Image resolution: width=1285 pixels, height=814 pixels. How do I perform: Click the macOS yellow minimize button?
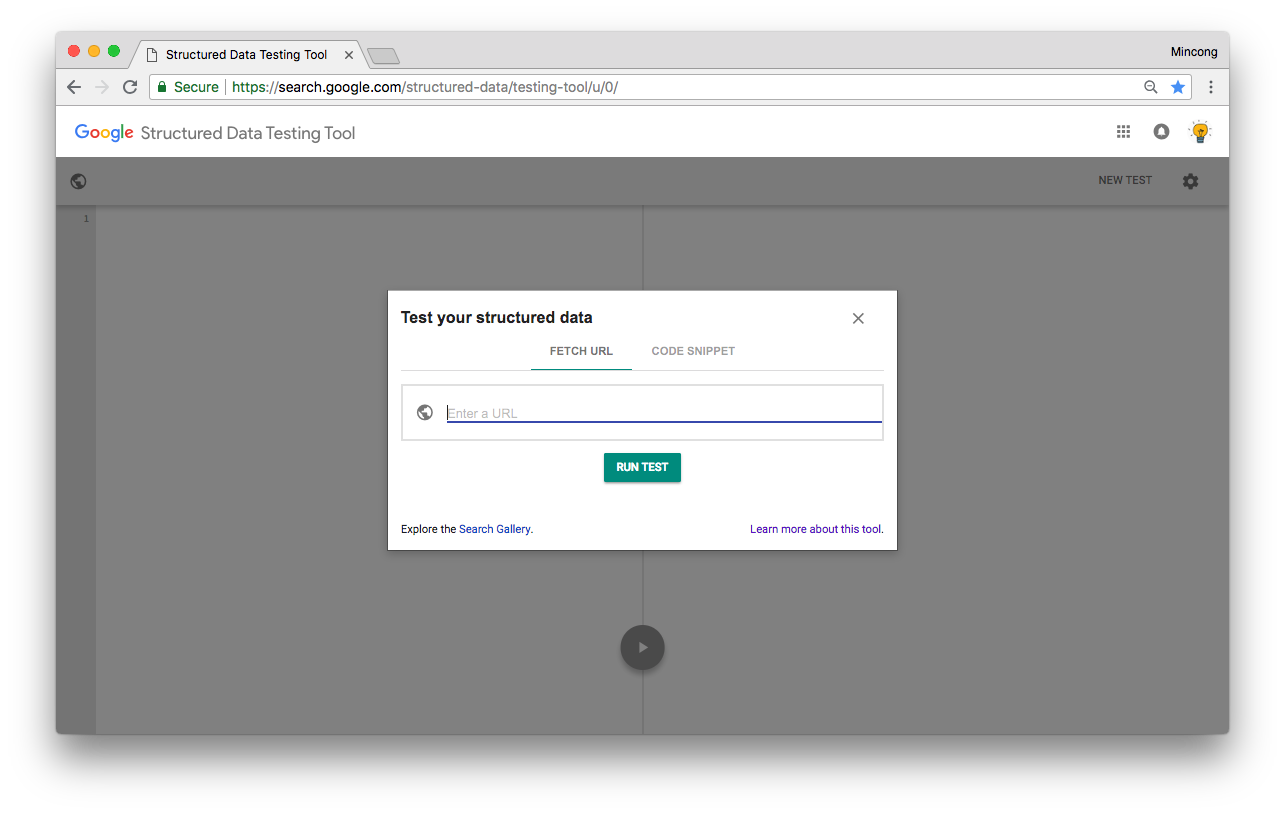coord(94,51)
